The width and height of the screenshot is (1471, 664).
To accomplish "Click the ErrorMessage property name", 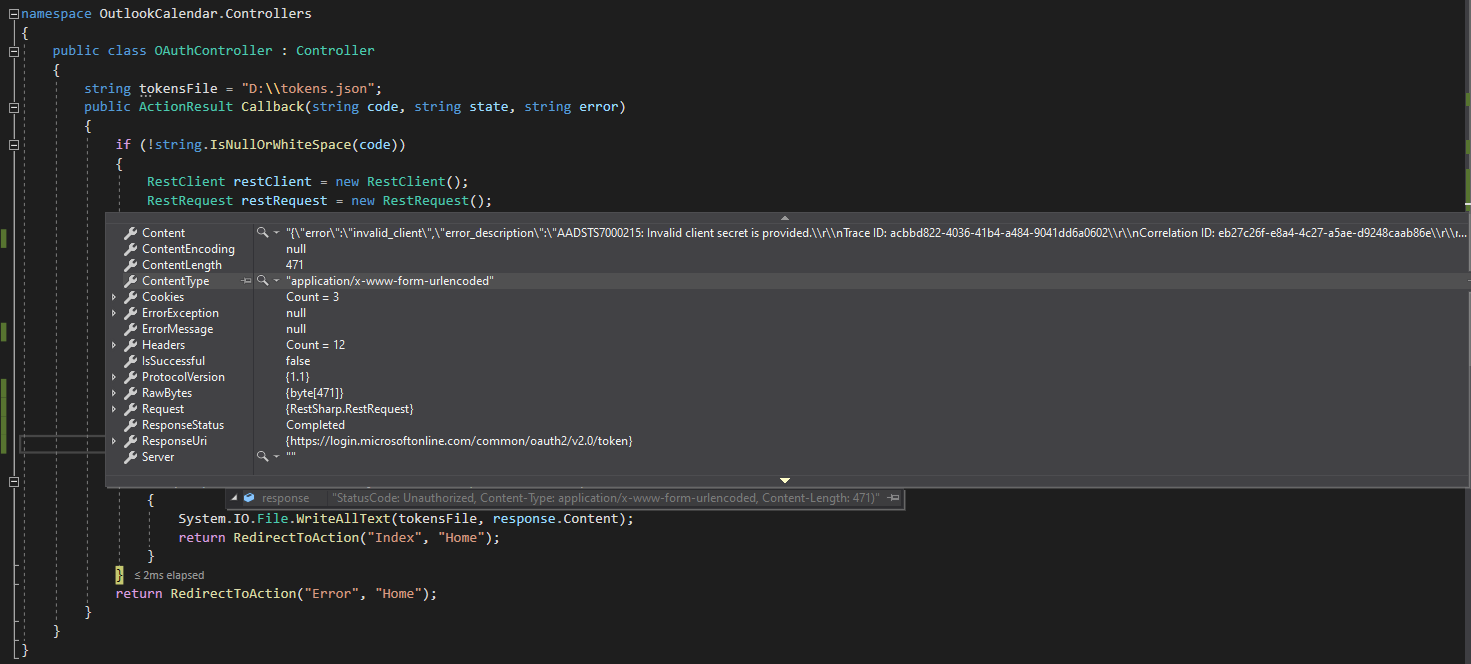I will [177, 329].
